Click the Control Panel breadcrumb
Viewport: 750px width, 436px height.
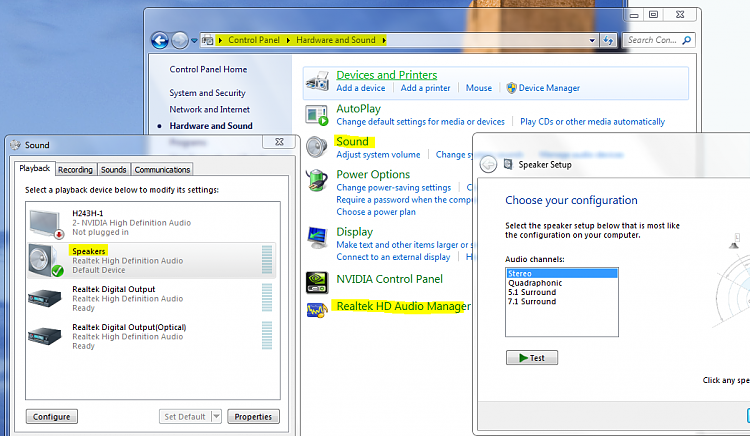pos(254,40)
